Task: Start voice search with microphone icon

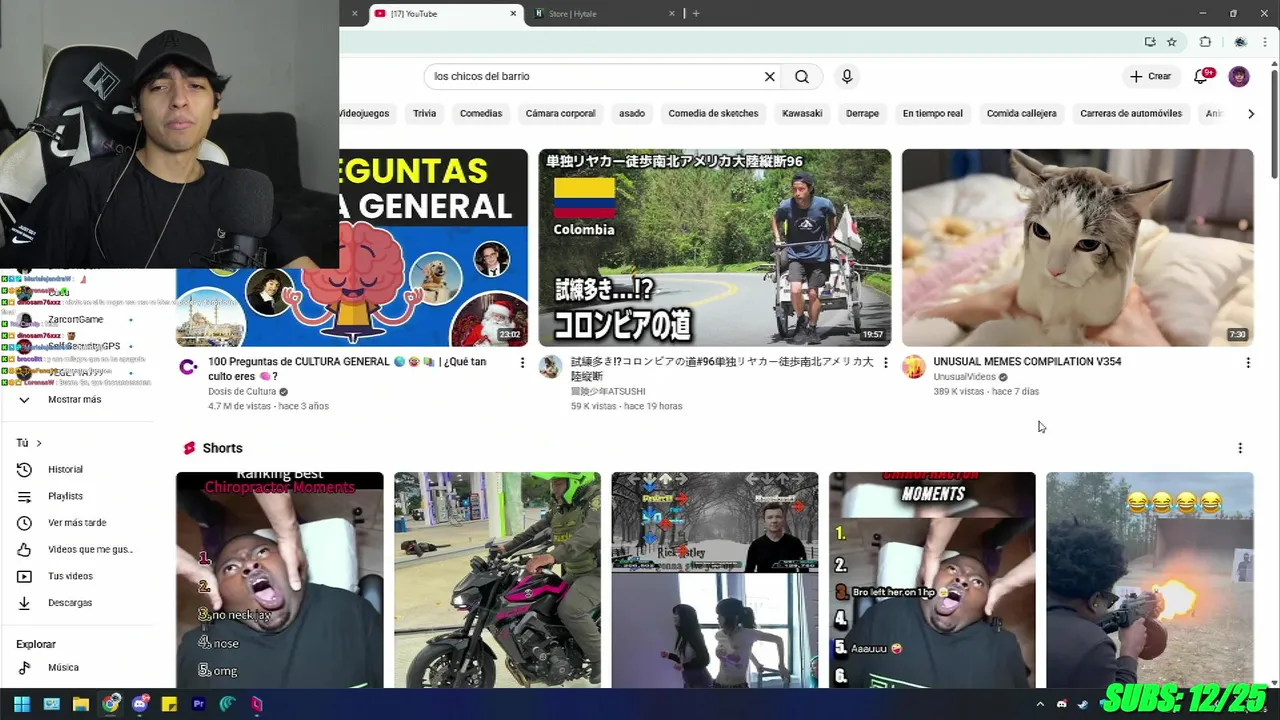Action: pyautogui.click(x=847, y=76)
